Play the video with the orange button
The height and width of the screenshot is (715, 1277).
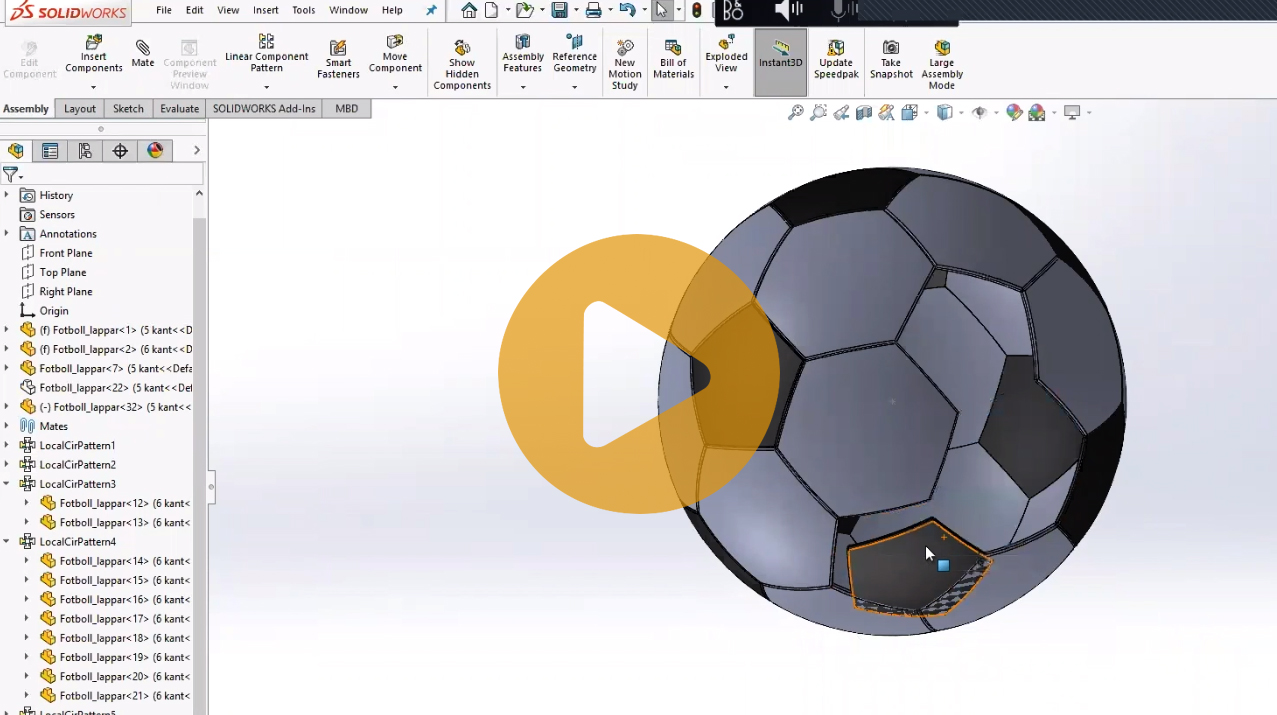pyautogui.click(x=638, y=374)
